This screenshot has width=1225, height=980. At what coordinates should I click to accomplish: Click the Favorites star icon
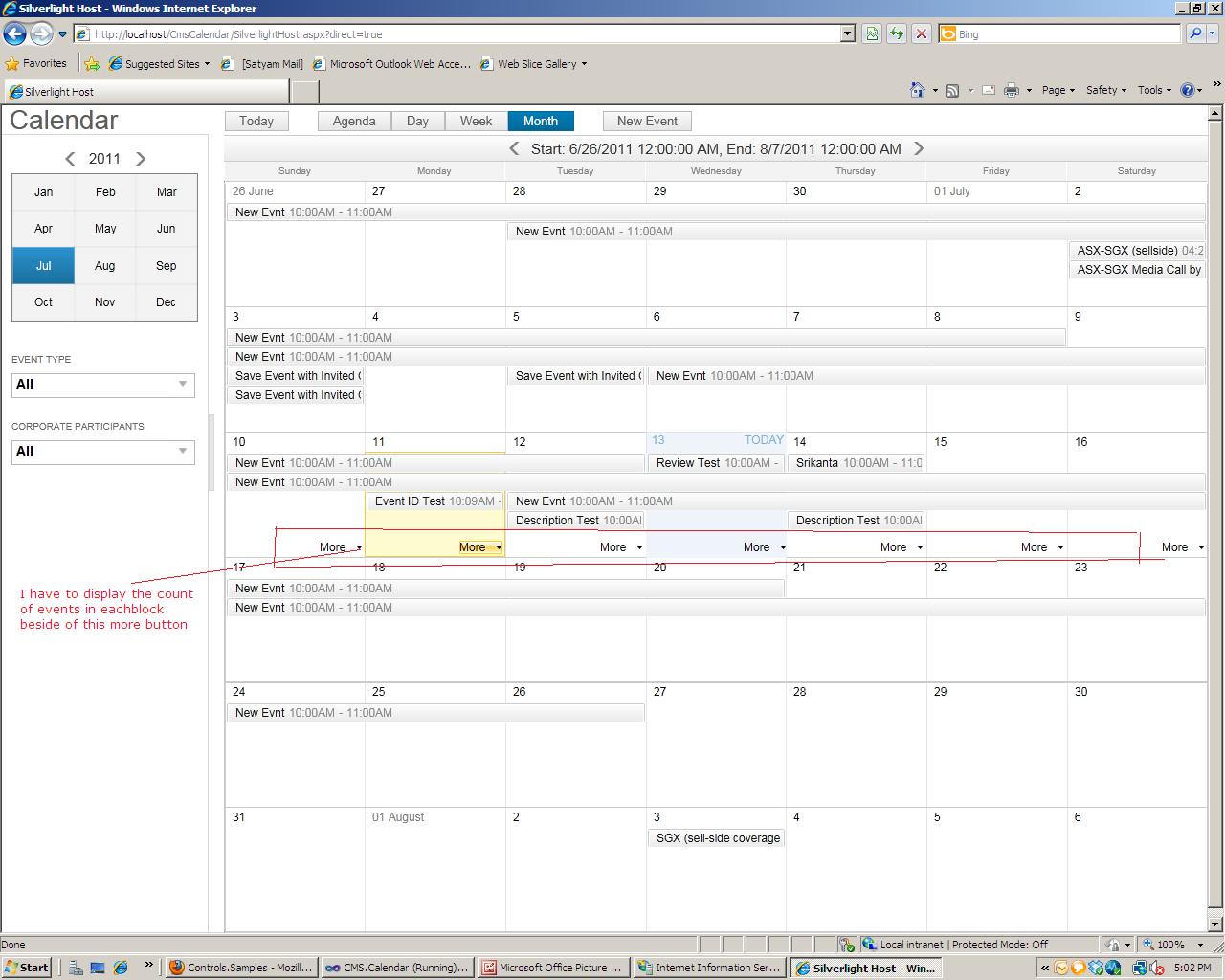pyautogui.click(x=12, y=64)
